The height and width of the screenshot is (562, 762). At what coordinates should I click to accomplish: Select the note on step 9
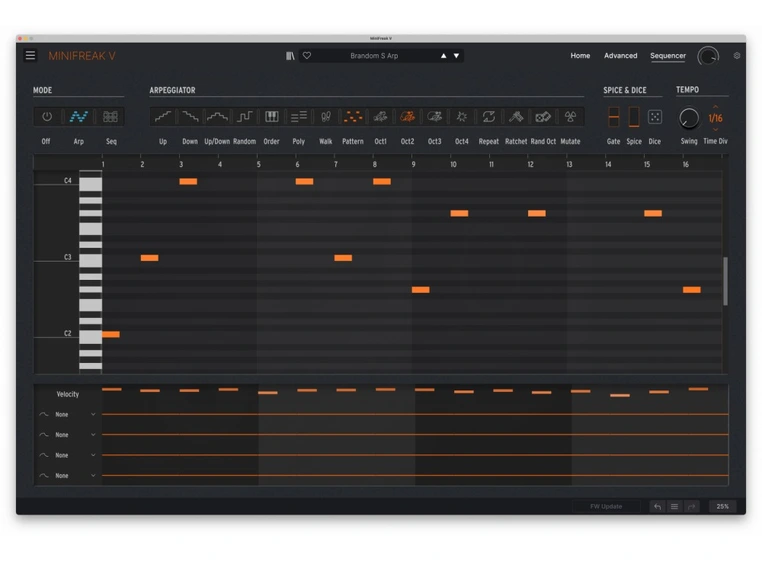420,290
